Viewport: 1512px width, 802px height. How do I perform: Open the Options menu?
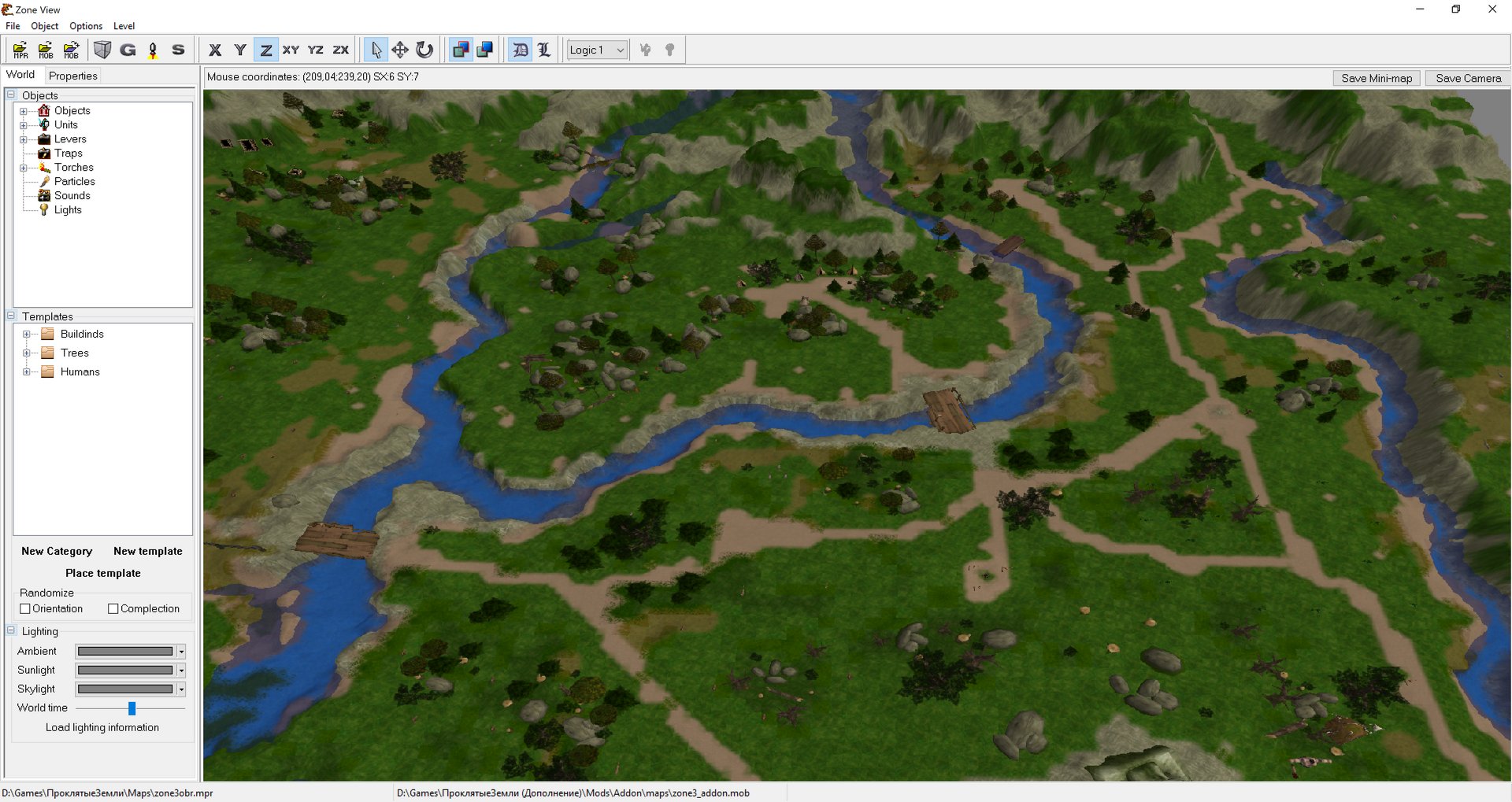(85, 26)
